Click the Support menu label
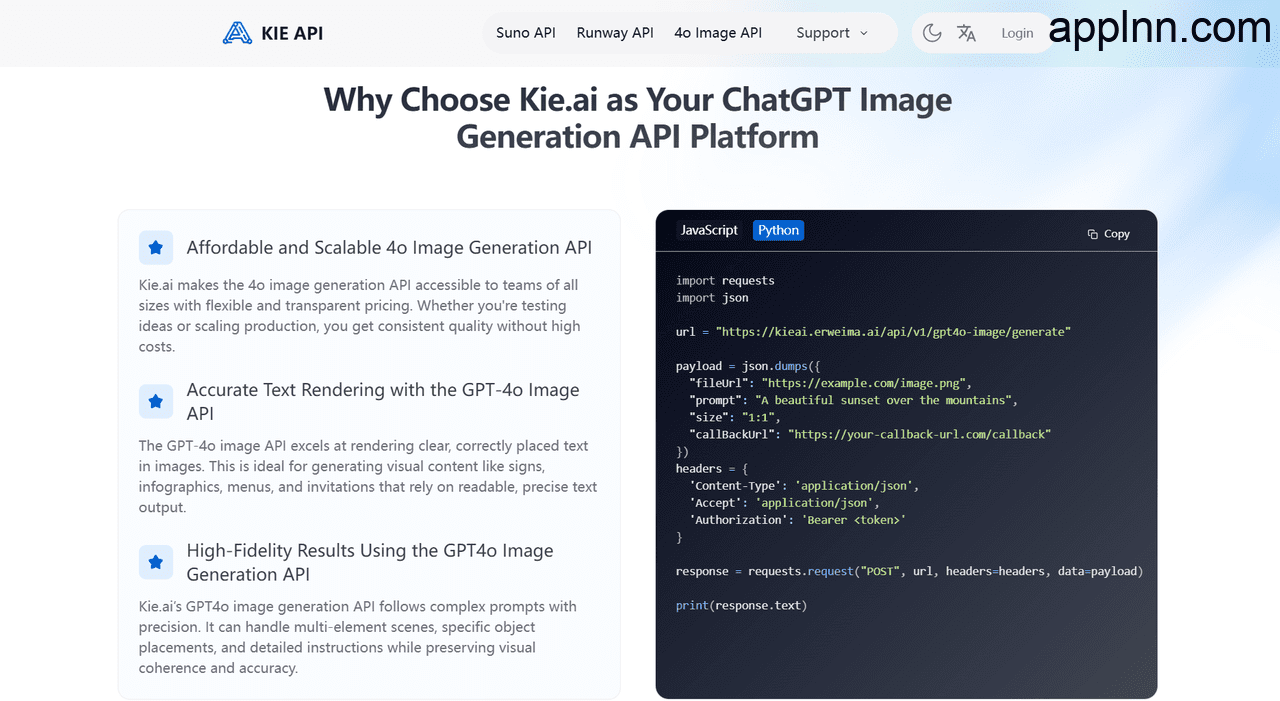The image size is (1280, 701). coord(823,33)
